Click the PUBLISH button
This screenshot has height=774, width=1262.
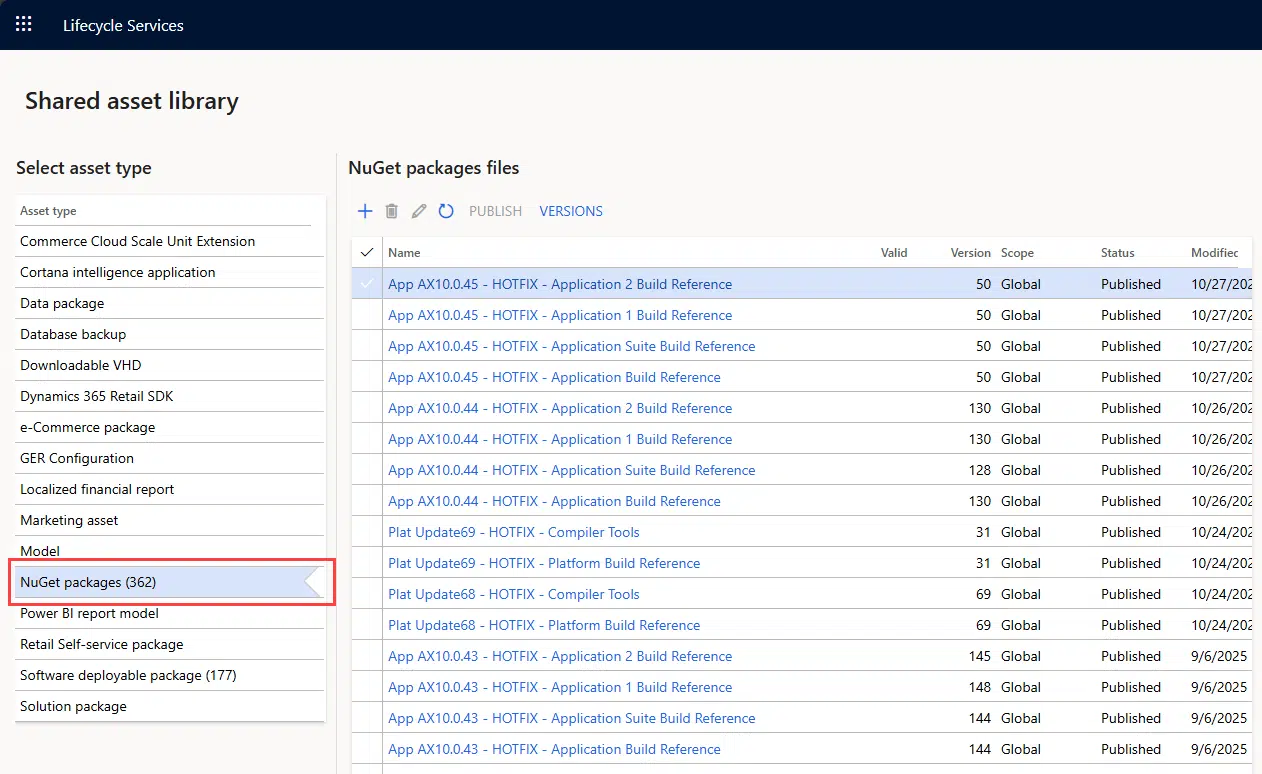[495, 211]
